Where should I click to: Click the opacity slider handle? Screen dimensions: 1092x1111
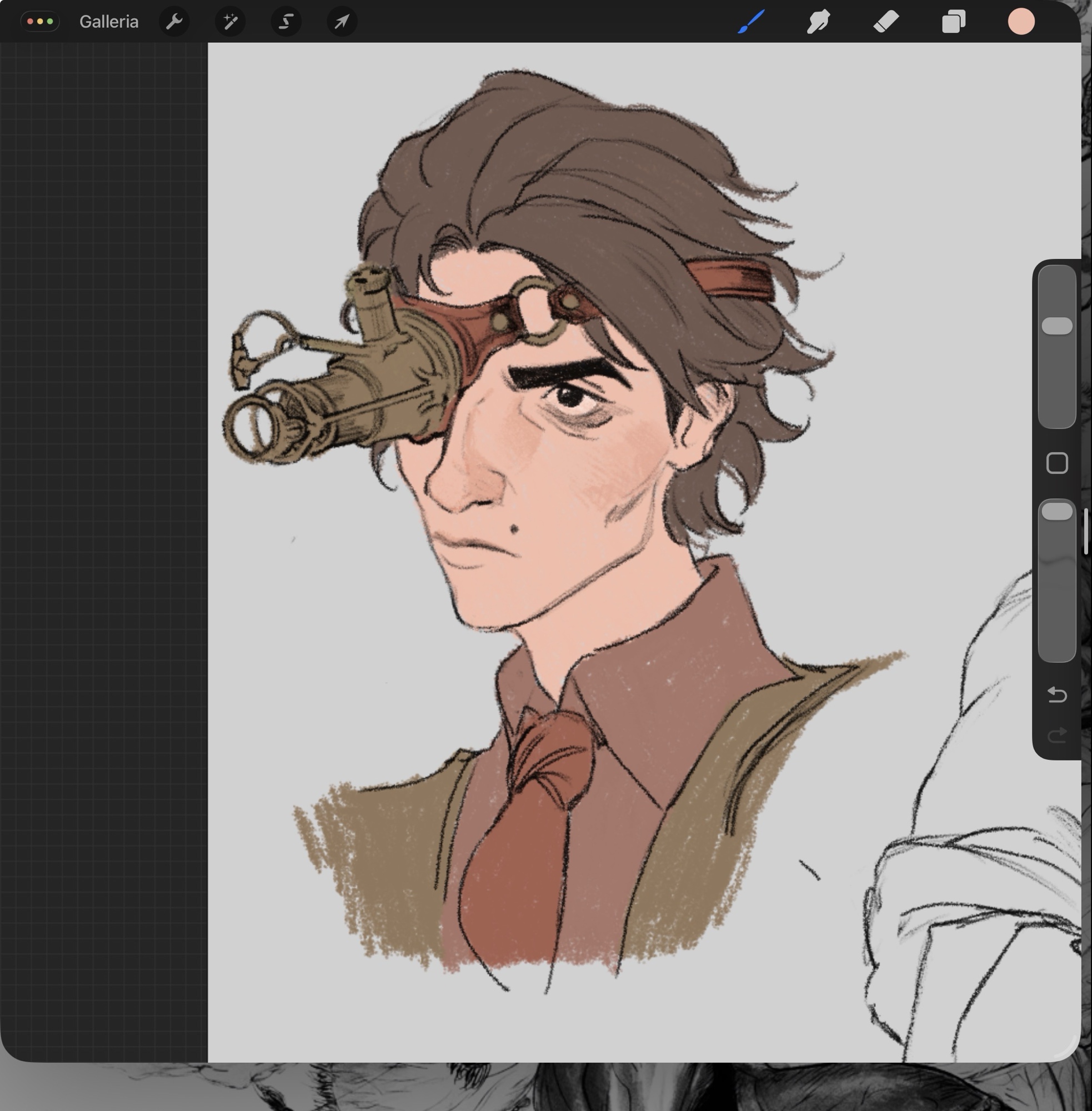coord(1056,511)
